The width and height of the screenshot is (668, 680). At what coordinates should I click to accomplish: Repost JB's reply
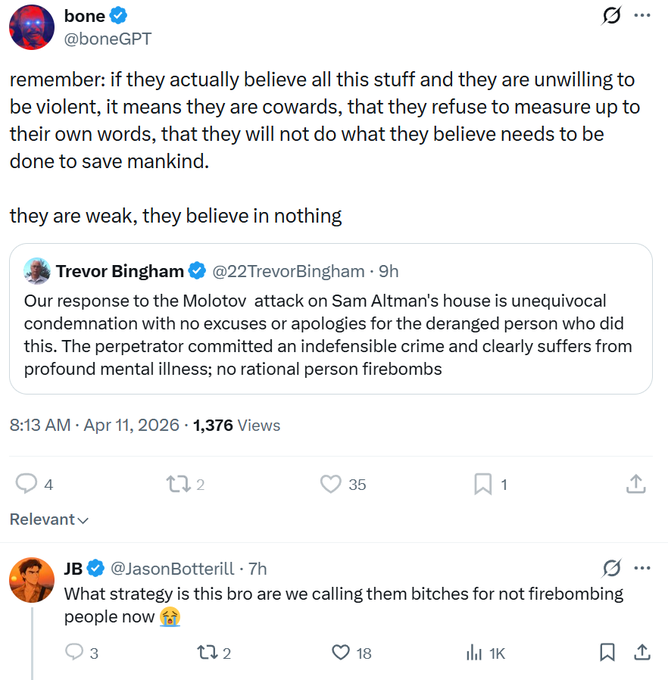click(207, 653)
